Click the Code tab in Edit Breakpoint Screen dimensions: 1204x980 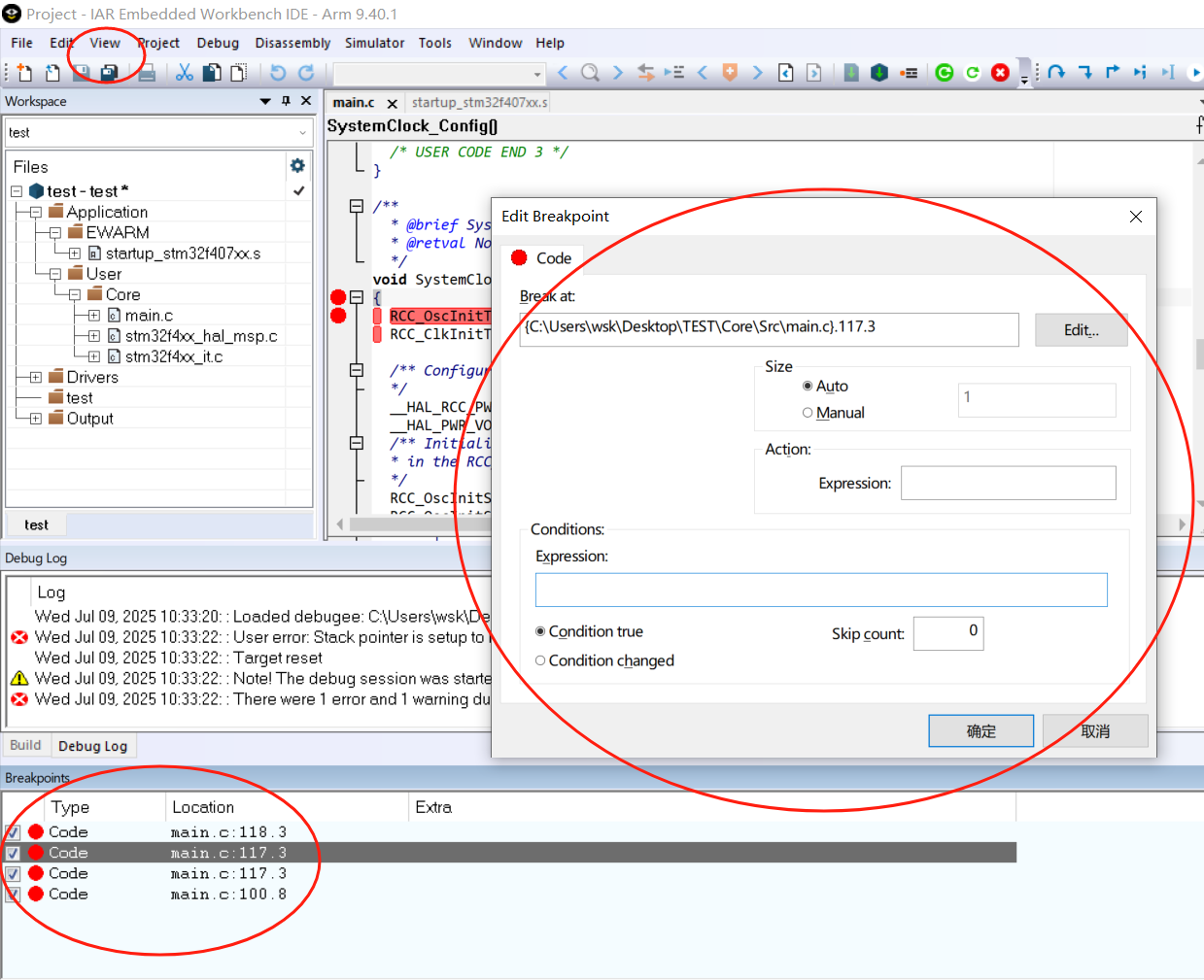[x=543, y=257]
